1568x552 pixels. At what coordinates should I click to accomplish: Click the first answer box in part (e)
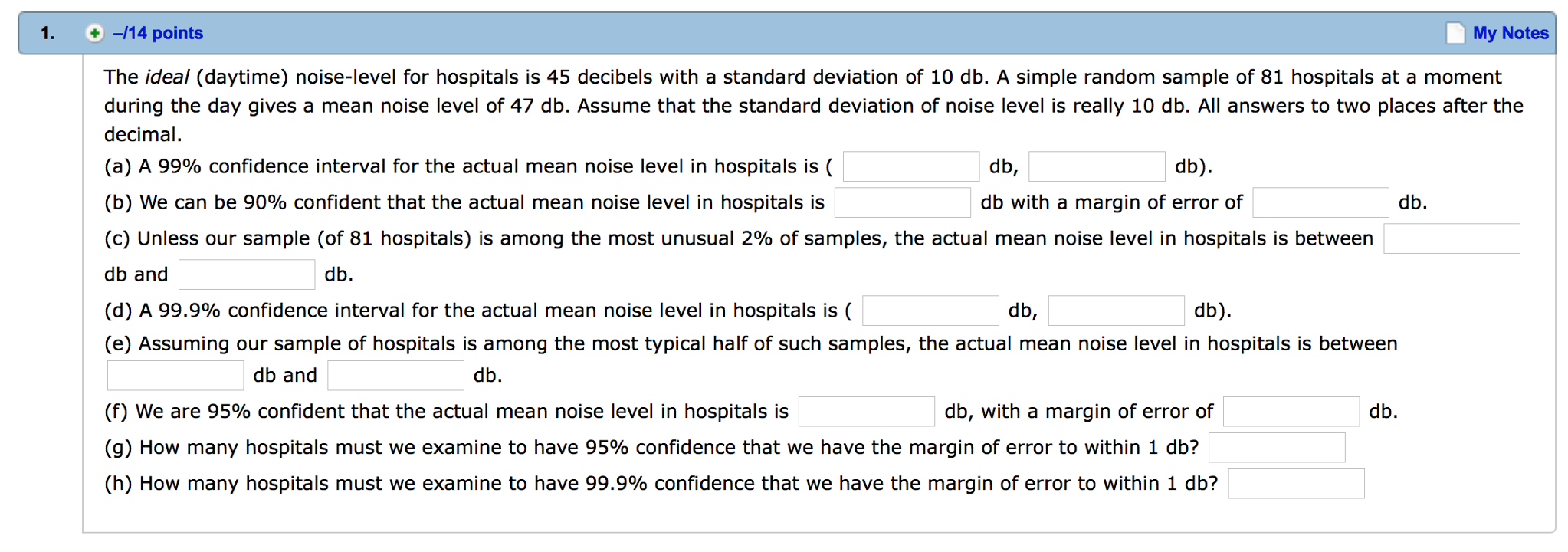(x=175, y=375)
